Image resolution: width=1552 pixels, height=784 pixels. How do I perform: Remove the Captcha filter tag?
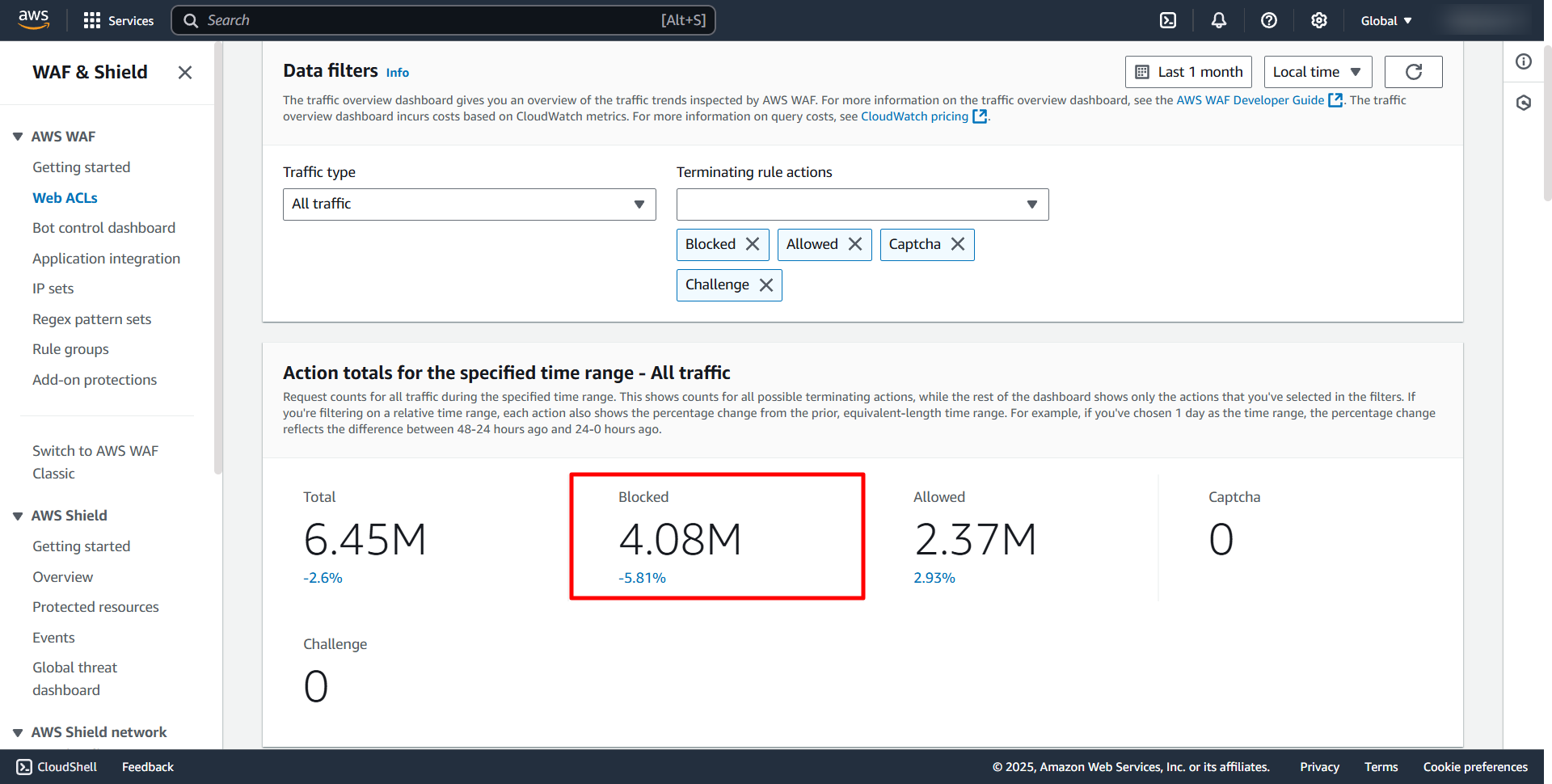coord(958,244)
